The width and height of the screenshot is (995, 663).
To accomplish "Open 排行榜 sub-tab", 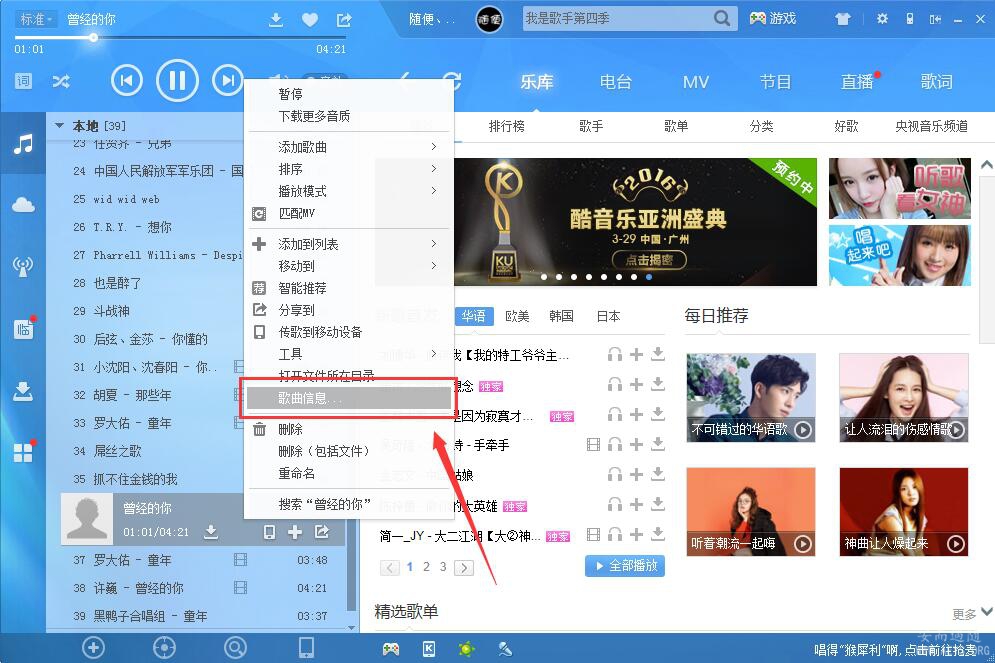I will click(x=506, y=126).
